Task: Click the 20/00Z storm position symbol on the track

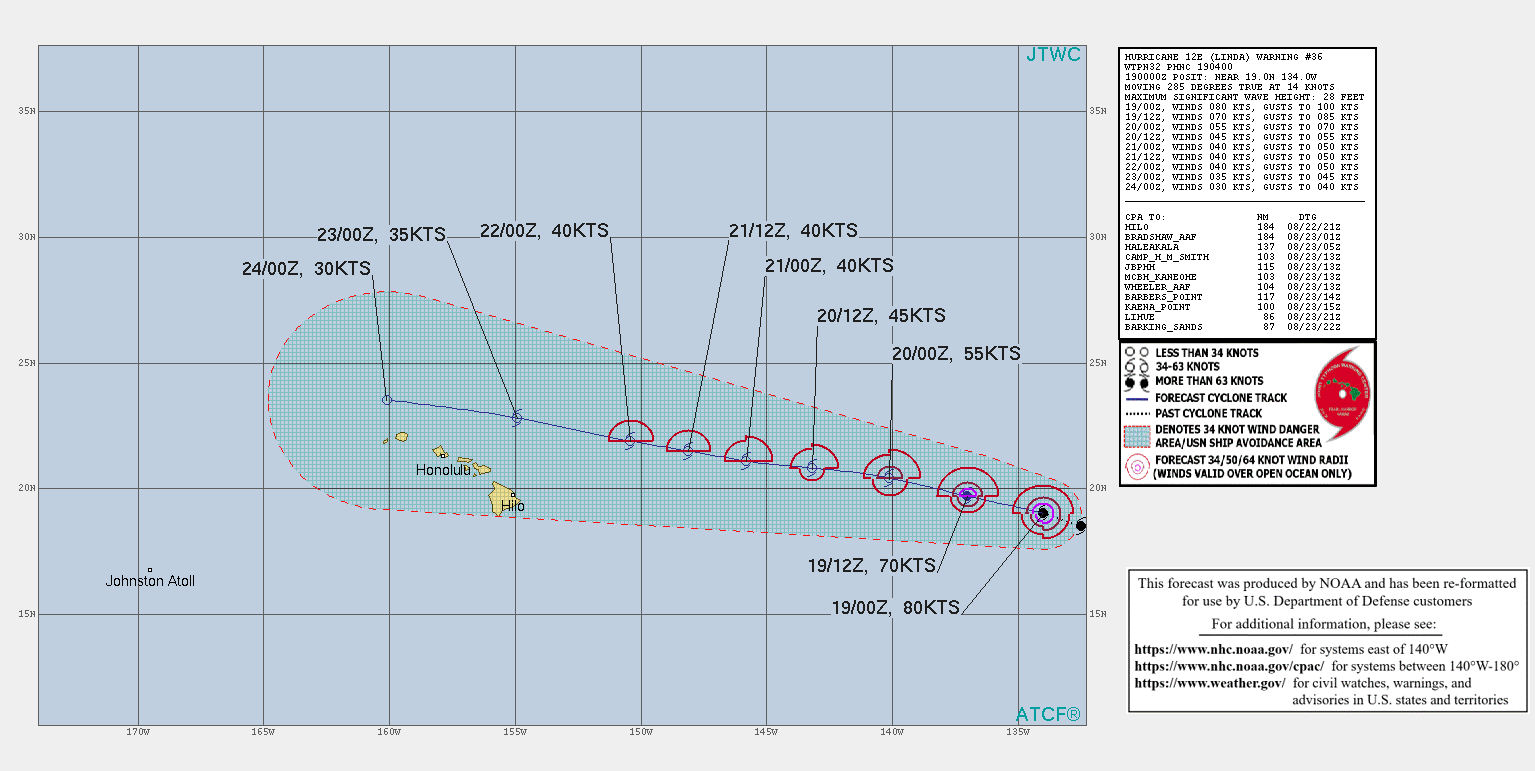Action: [890, 477]
